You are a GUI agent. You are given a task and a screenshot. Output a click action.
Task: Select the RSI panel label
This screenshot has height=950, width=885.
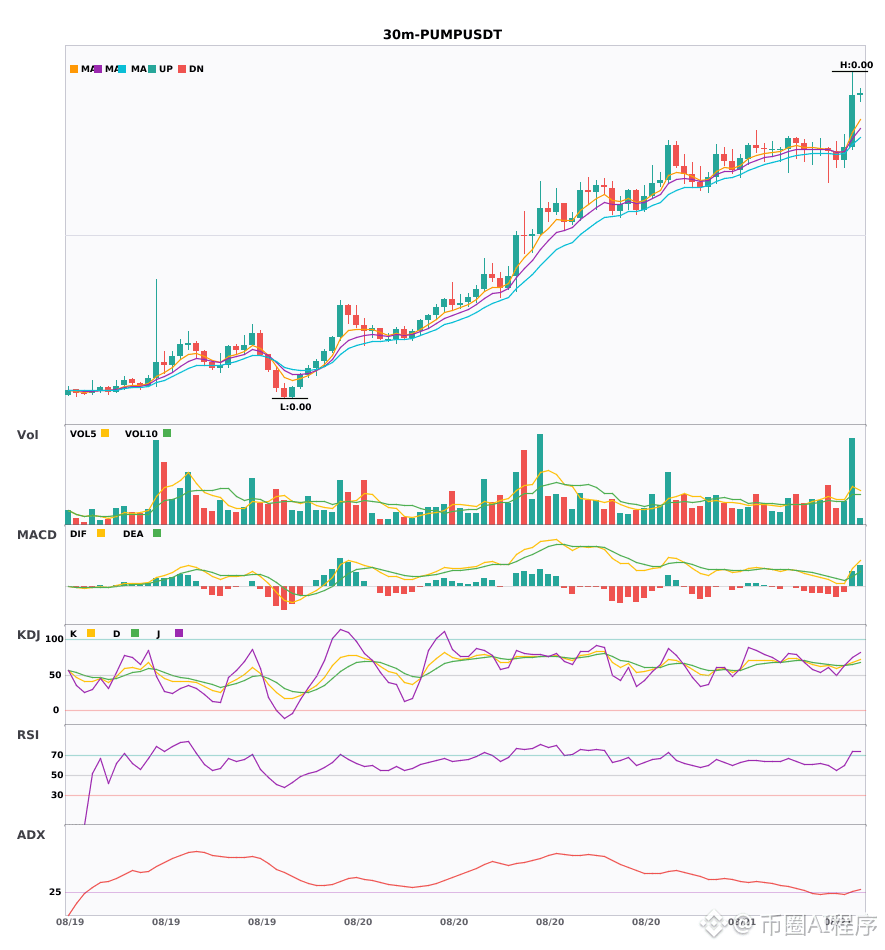[28, 735]
